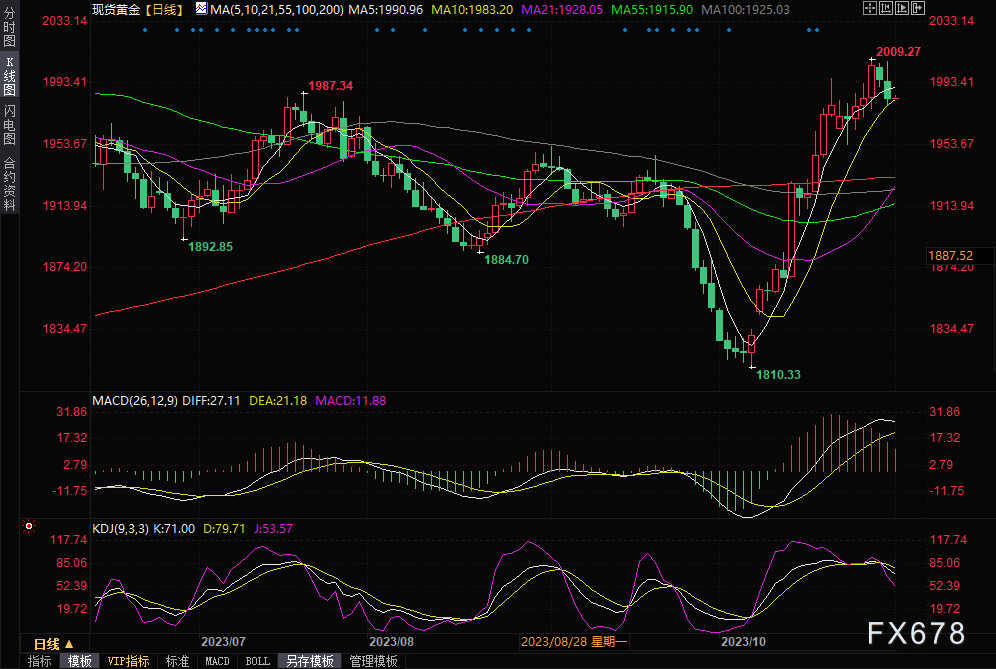The width and height of the screenshot is (996, 669).
Task: Click the 1810.33 low price marker
Action: [776, 374]
